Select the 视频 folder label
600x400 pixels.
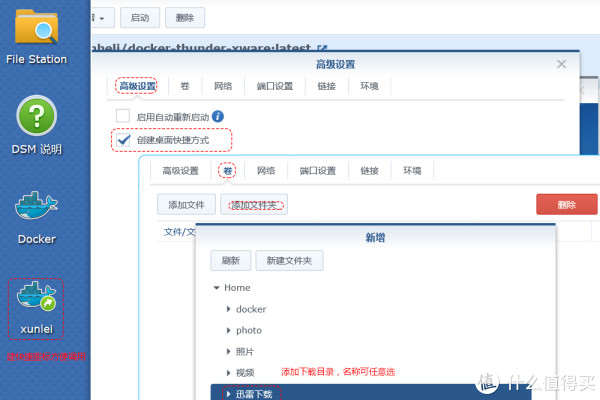245,372
